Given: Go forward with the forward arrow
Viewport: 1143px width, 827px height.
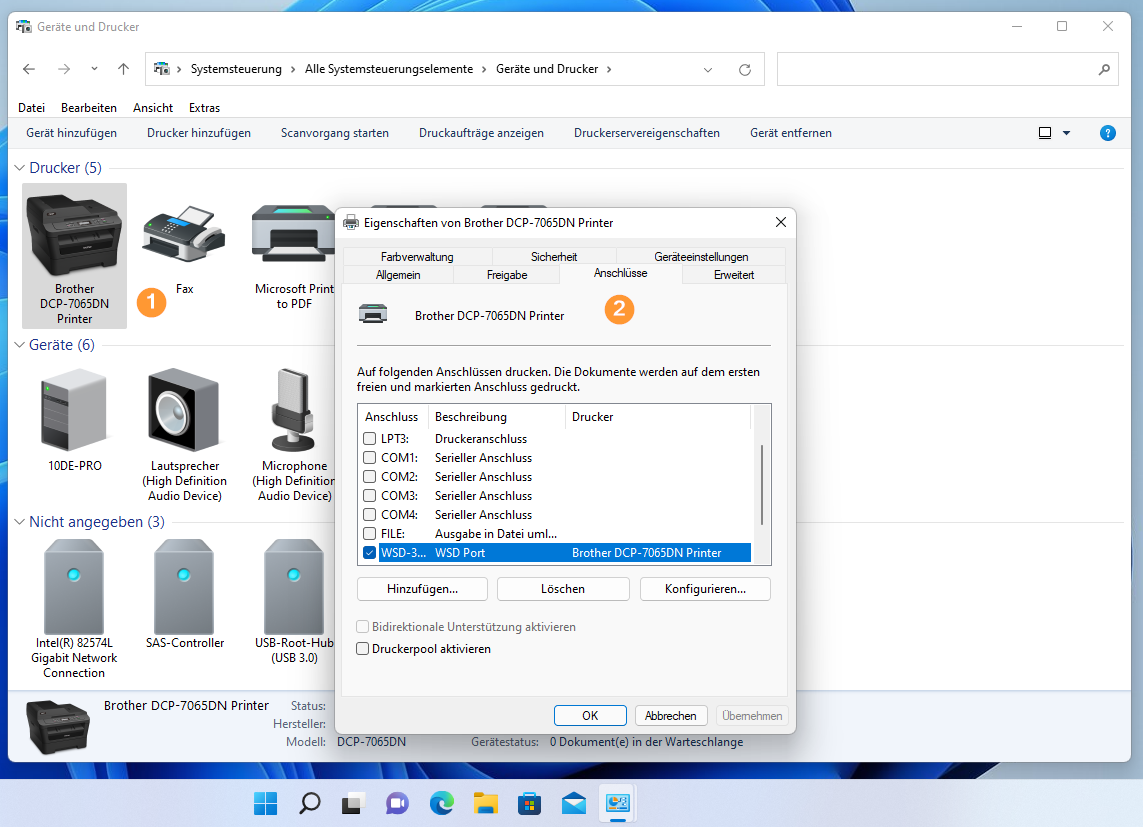Looking at the screenshot, I should click(64, 69).
